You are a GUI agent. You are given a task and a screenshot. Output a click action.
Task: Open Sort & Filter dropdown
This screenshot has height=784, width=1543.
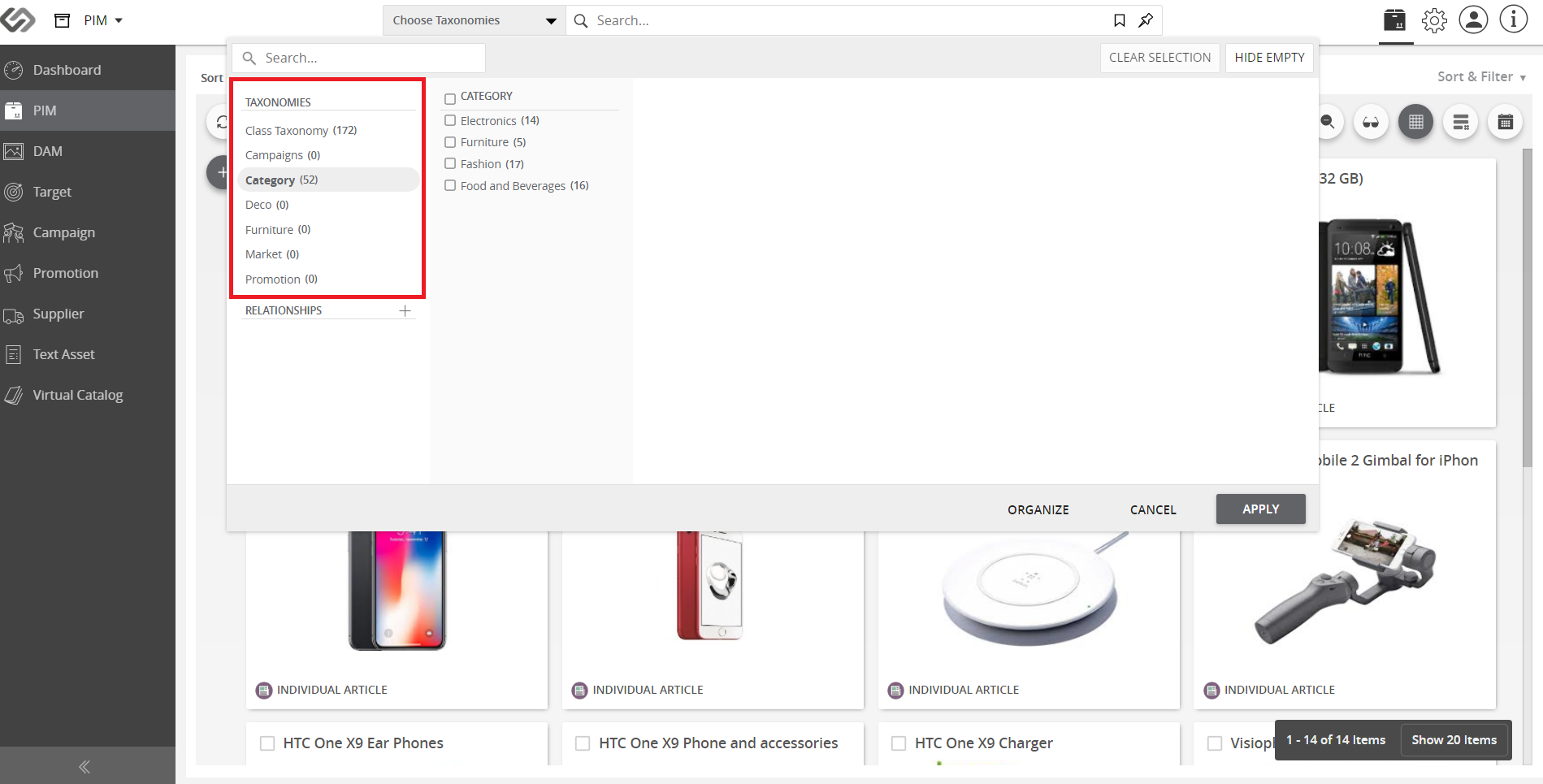coord(1481,76)
